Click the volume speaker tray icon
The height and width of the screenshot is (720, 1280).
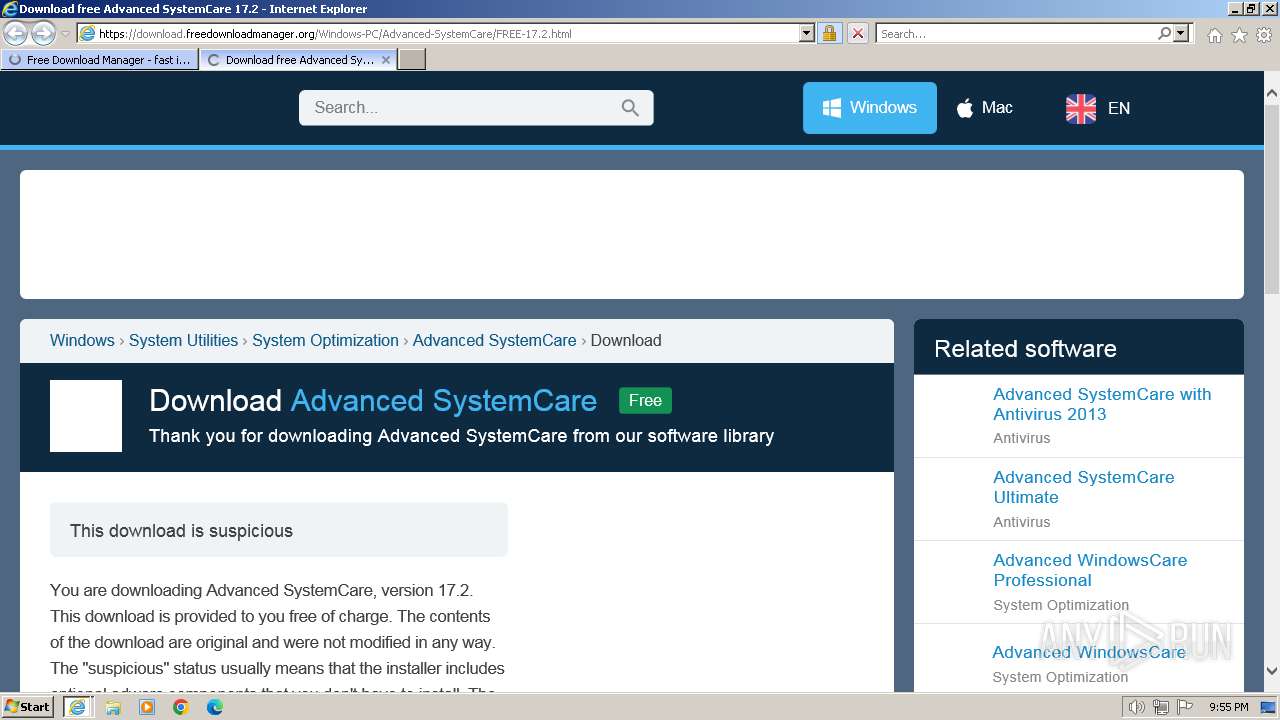pos(1137,707)
